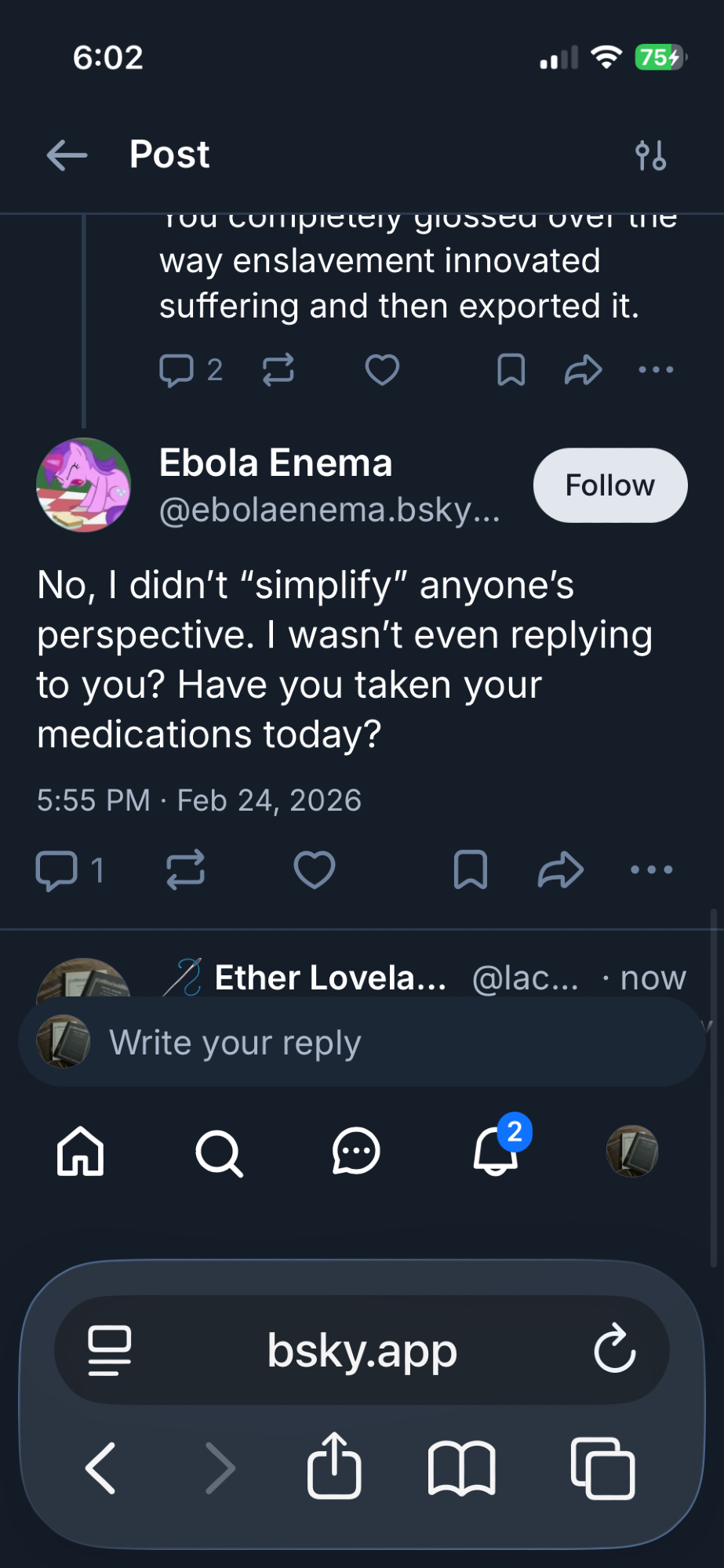This screenshot has width=724, height=1568.
Task: Like the parent post about enslavement
Action: point(383,370)
